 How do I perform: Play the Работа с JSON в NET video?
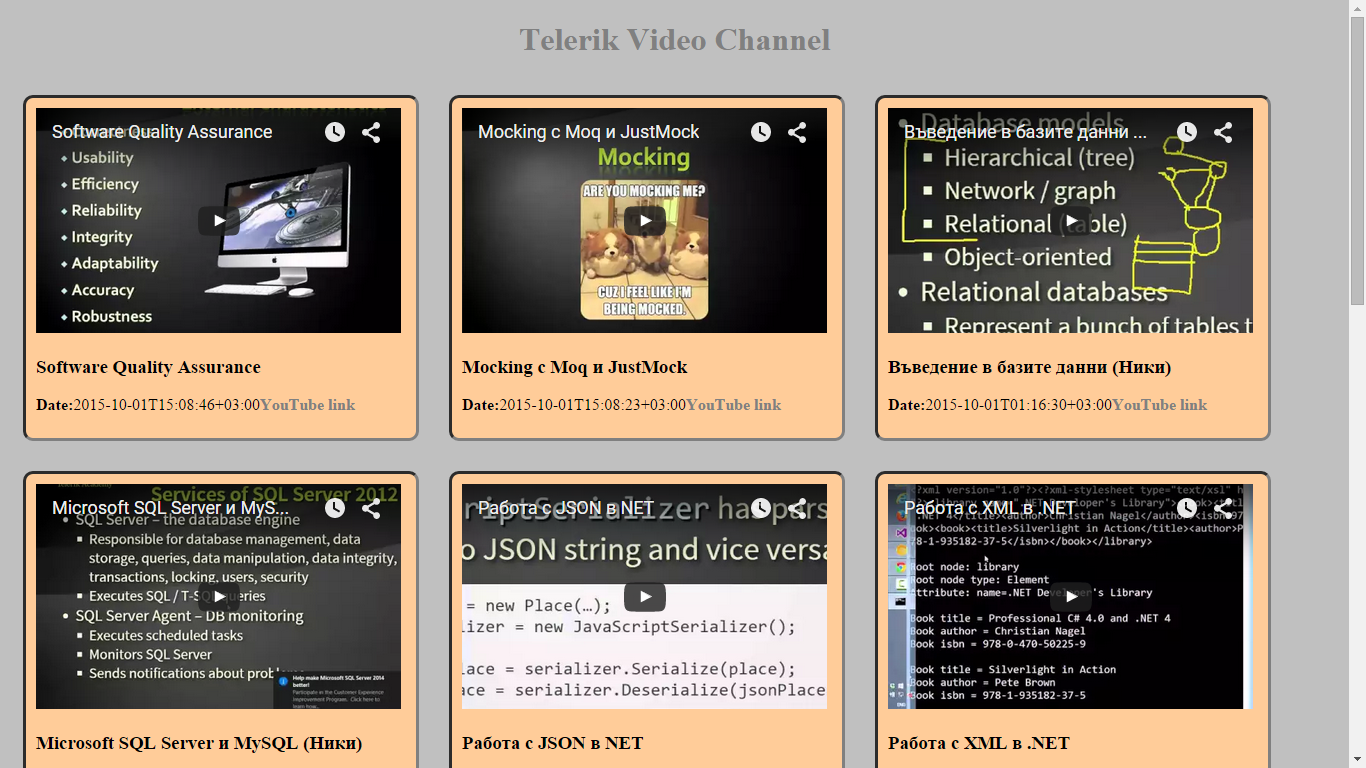click(x=644, y=597)
